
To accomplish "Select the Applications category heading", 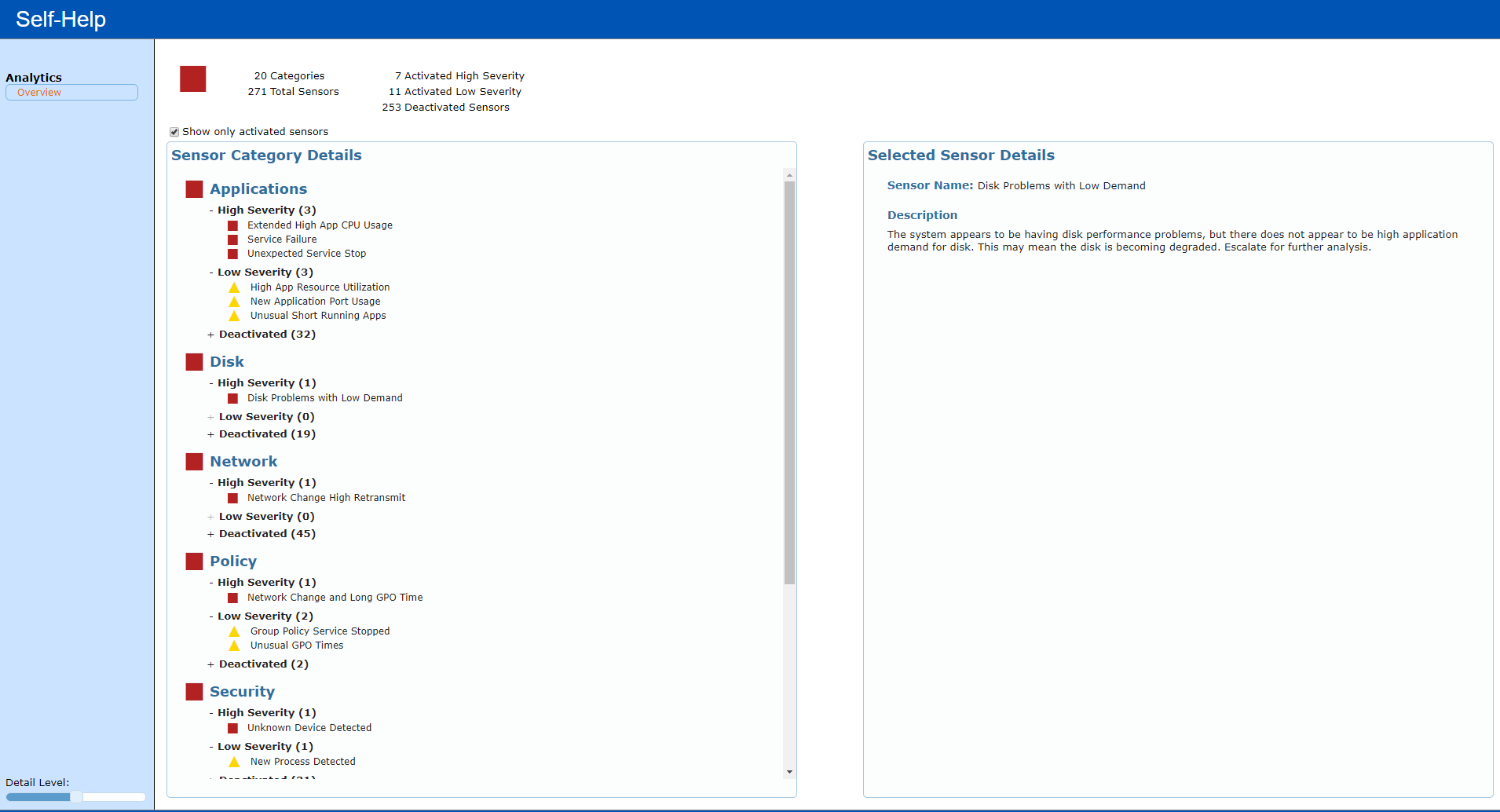I will 258,189.
